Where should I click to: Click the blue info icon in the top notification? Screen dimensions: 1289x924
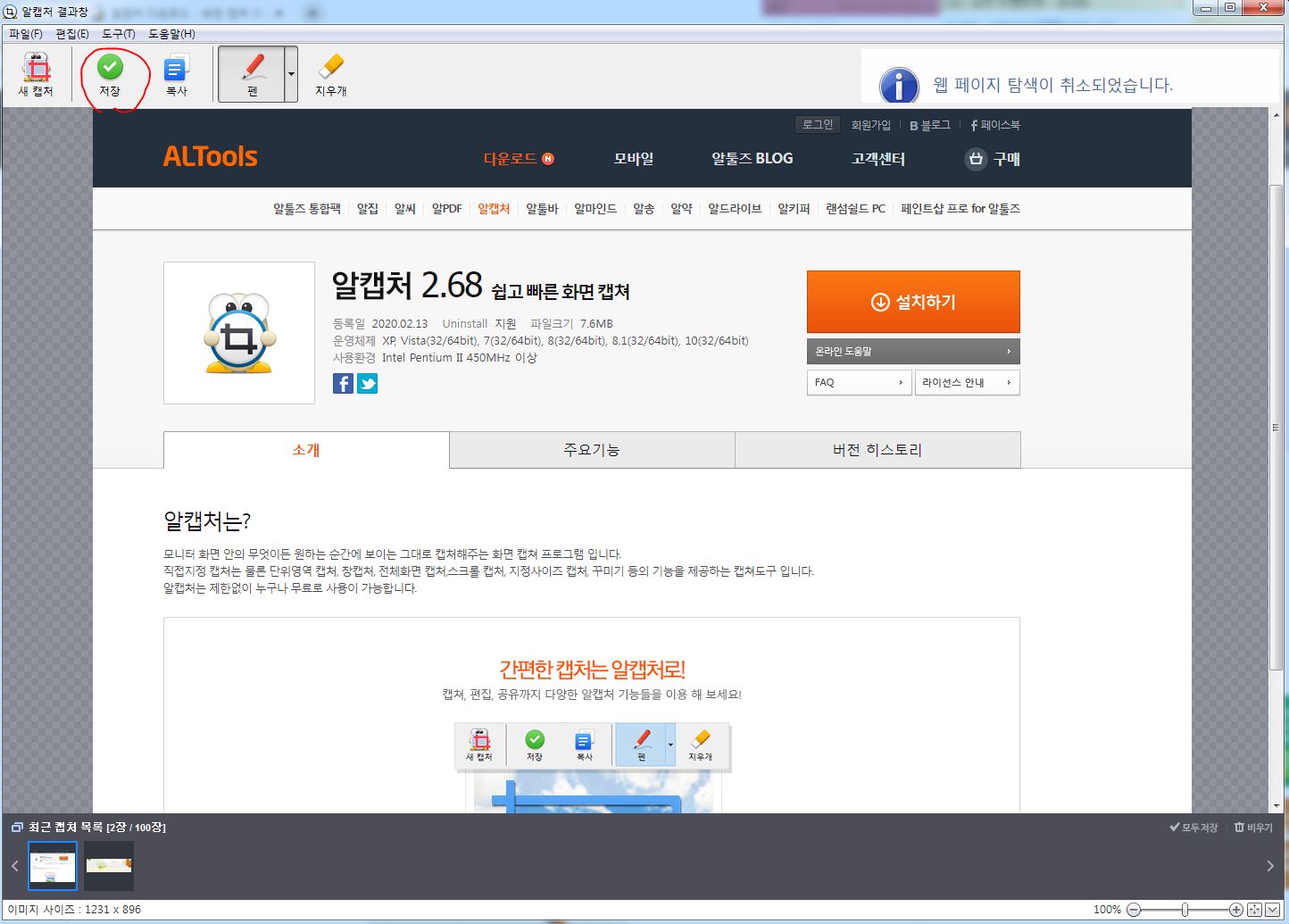point(899,87)
